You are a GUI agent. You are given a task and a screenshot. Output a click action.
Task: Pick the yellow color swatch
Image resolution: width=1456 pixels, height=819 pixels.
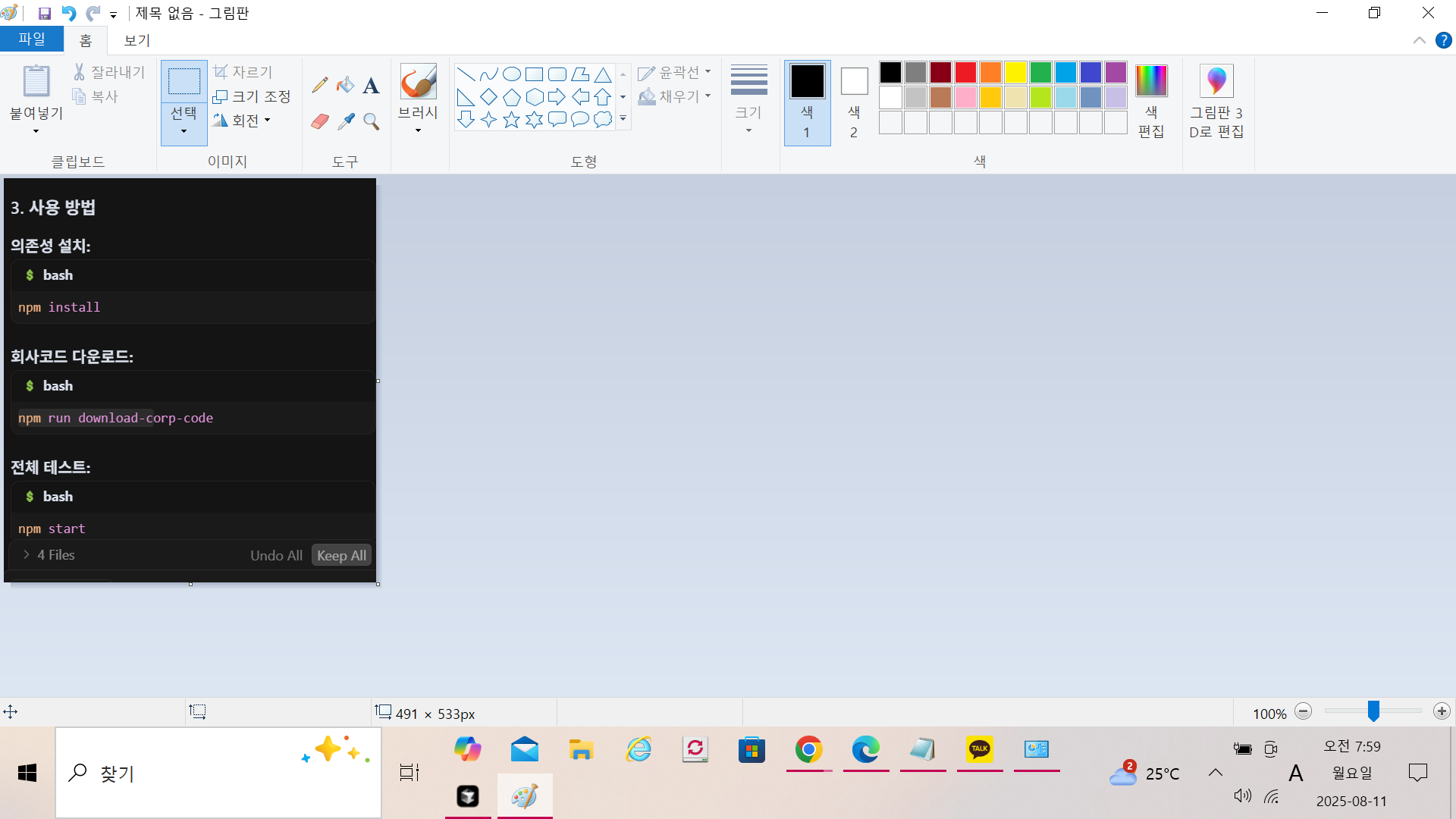click(x=1015, y=73)
